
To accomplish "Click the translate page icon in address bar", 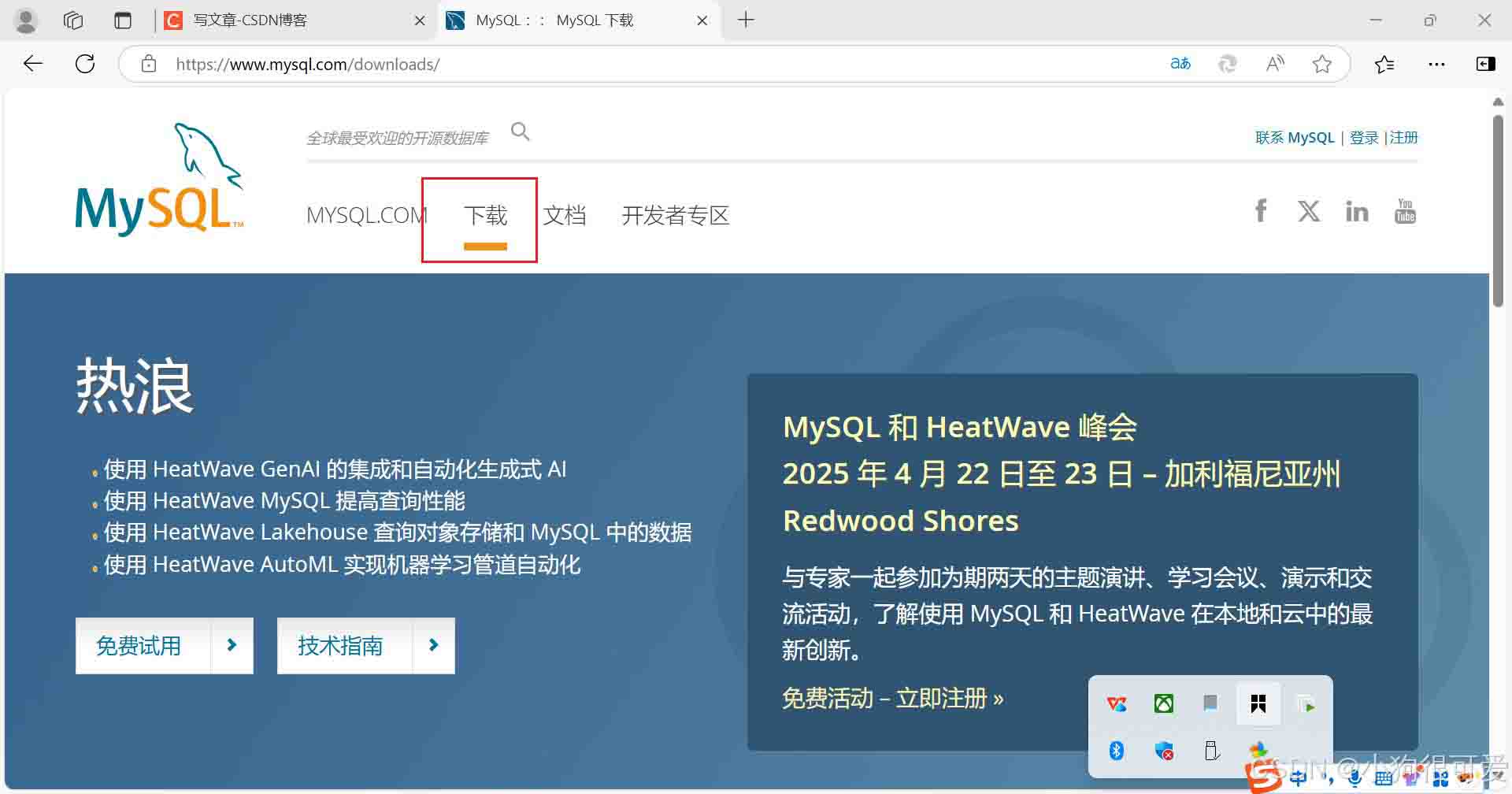I will (x=1180, y=64).
